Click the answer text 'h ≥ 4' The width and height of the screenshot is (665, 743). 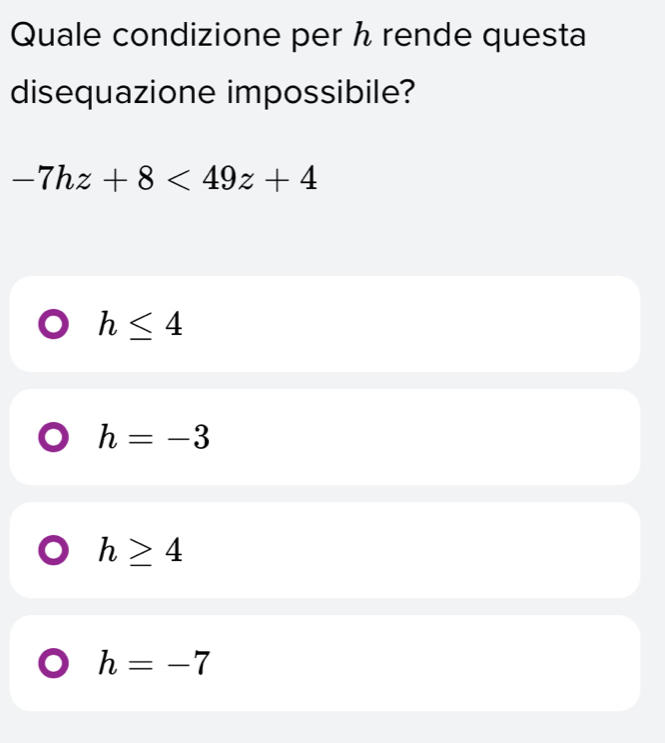coord(140,550)
